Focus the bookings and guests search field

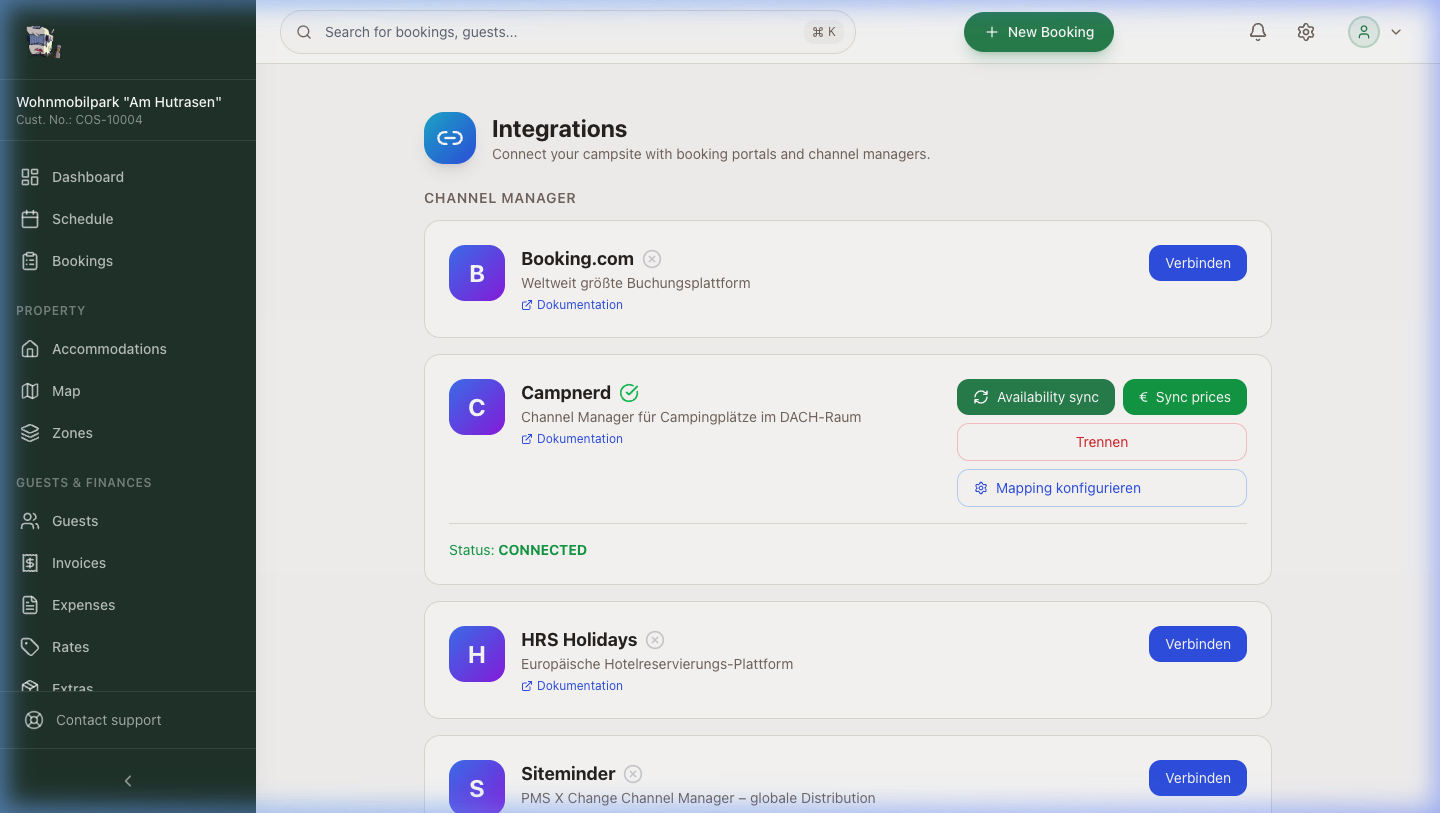pos(568,32)
